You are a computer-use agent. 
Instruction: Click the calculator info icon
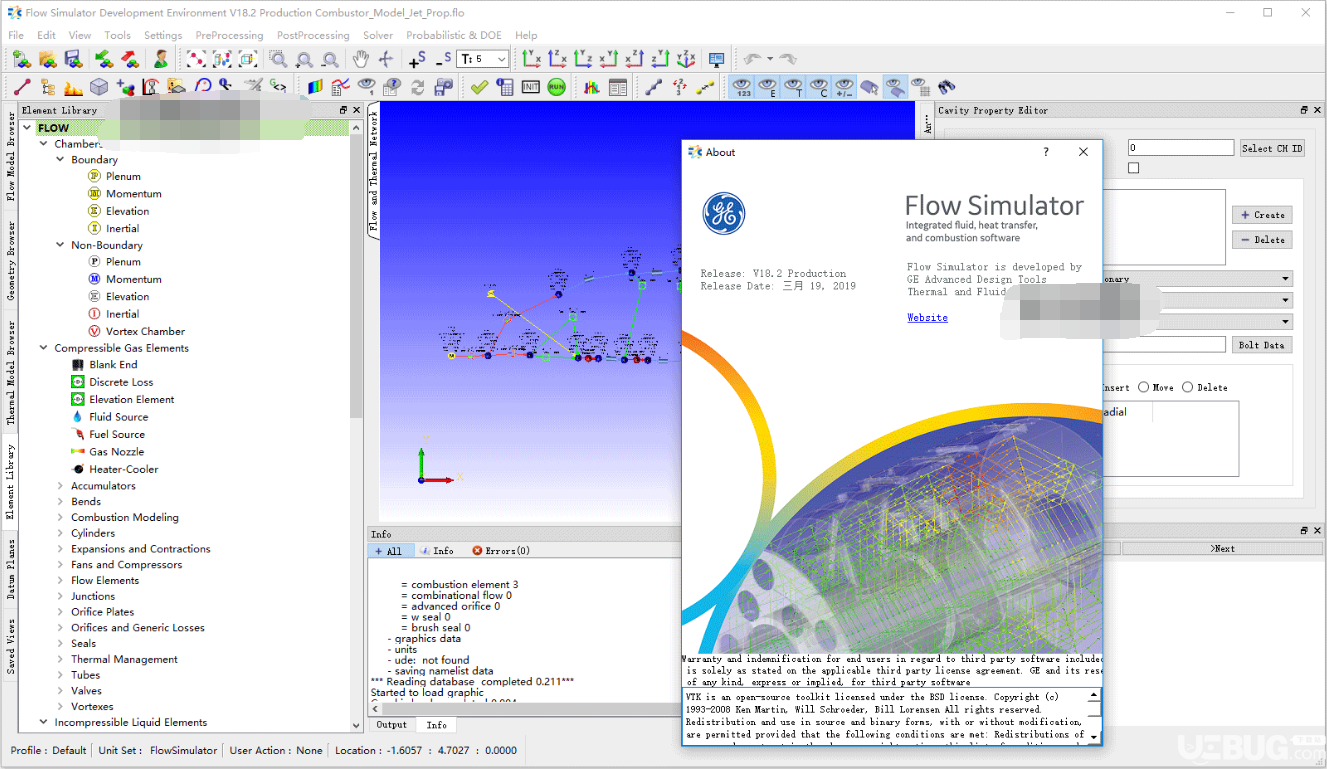pyautogui.click(x=504, y=87)
